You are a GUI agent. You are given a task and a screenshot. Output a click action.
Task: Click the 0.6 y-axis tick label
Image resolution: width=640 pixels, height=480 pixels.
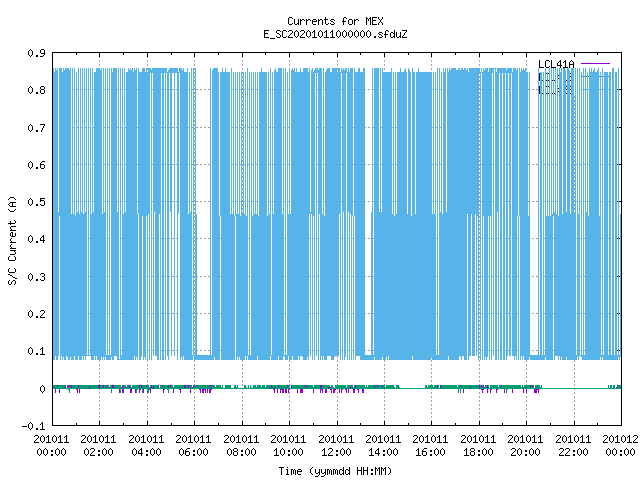[36, 165]
